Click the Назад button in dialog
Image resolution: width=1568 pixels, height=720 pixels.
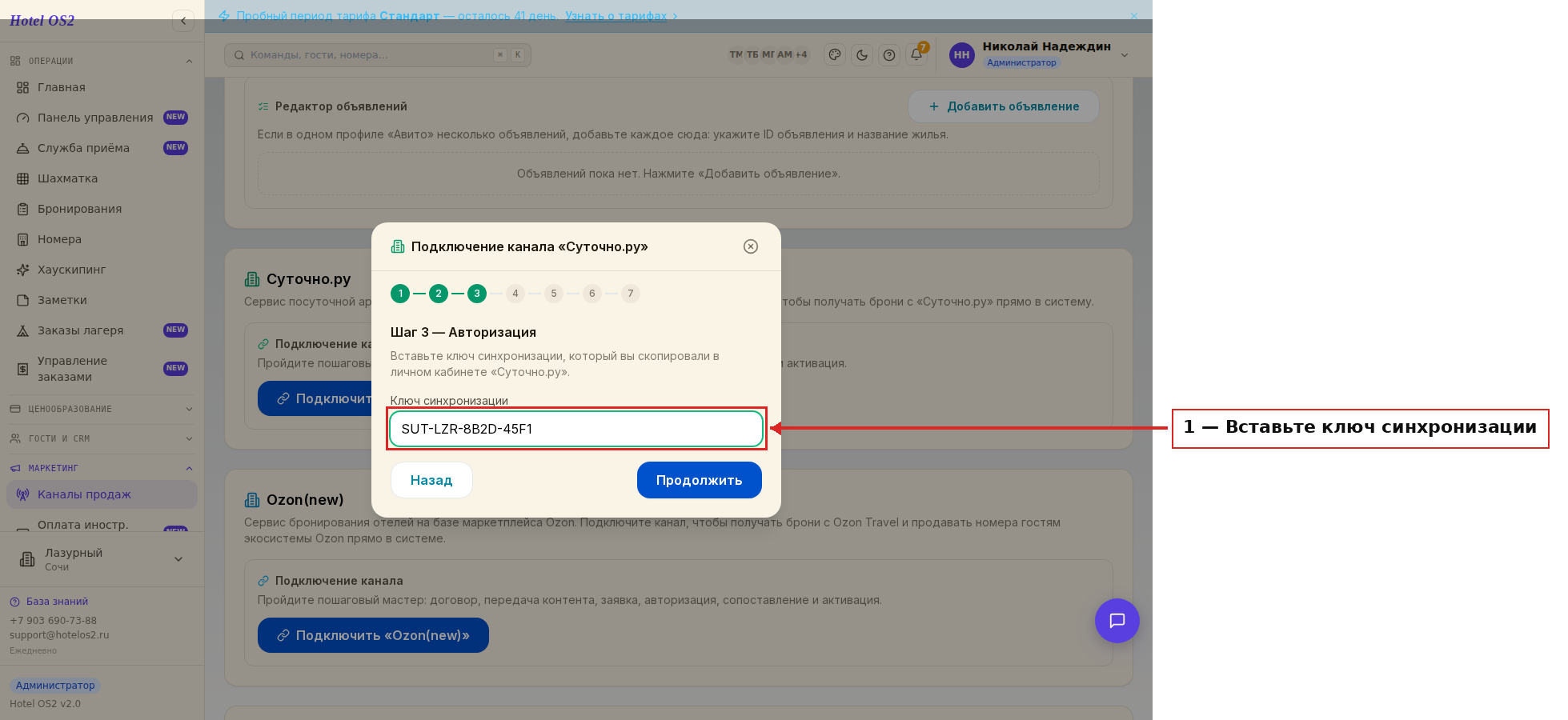tap(431, 480)
